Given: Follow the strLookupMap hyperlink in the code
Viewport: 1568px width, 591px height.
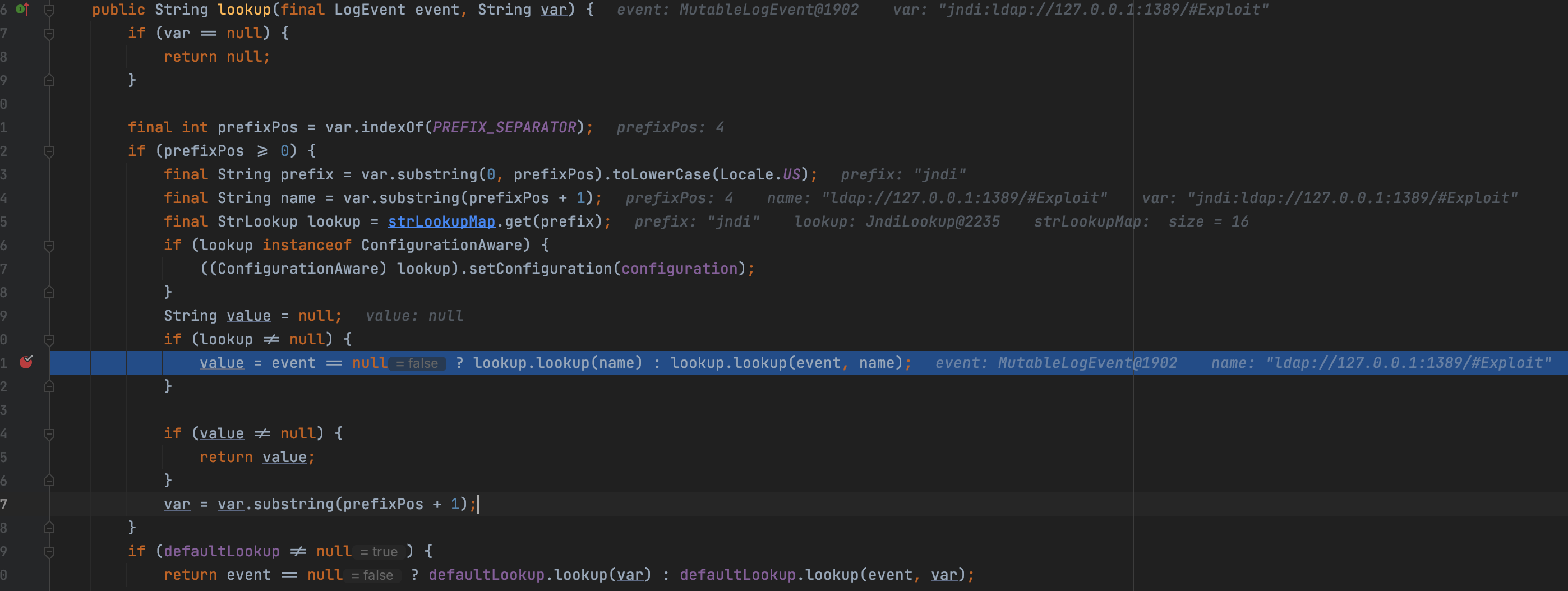Looking at the screenshot, I should pyautogui.click(x=441, y=221).
